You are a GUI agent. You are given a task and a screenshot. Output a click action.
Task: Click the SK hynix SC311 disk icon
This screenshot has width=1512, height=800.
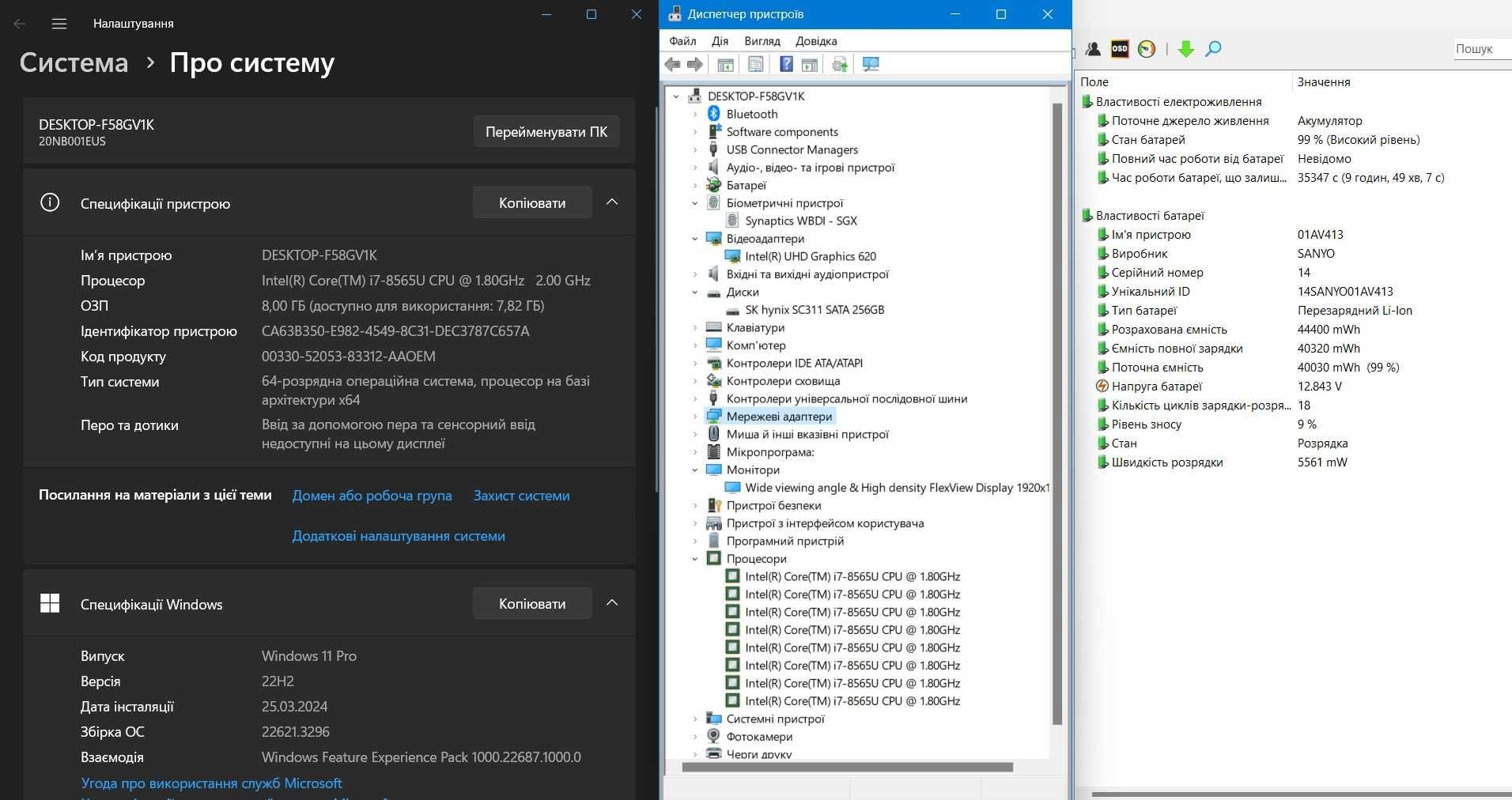[x=732, y=310]
